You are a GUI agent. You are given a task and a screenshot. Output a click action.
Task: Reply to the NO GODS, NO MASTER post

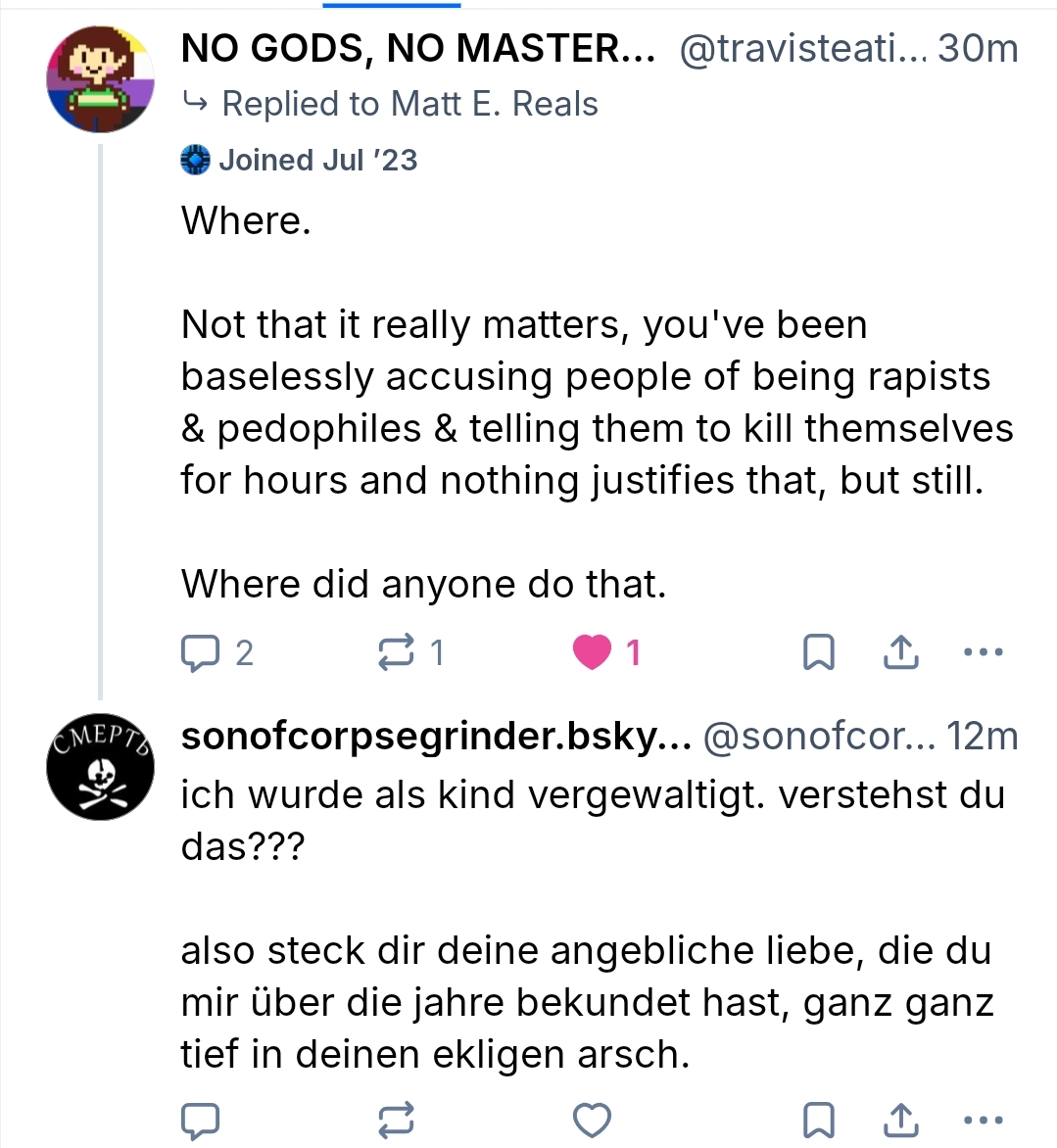coord(201,652)
